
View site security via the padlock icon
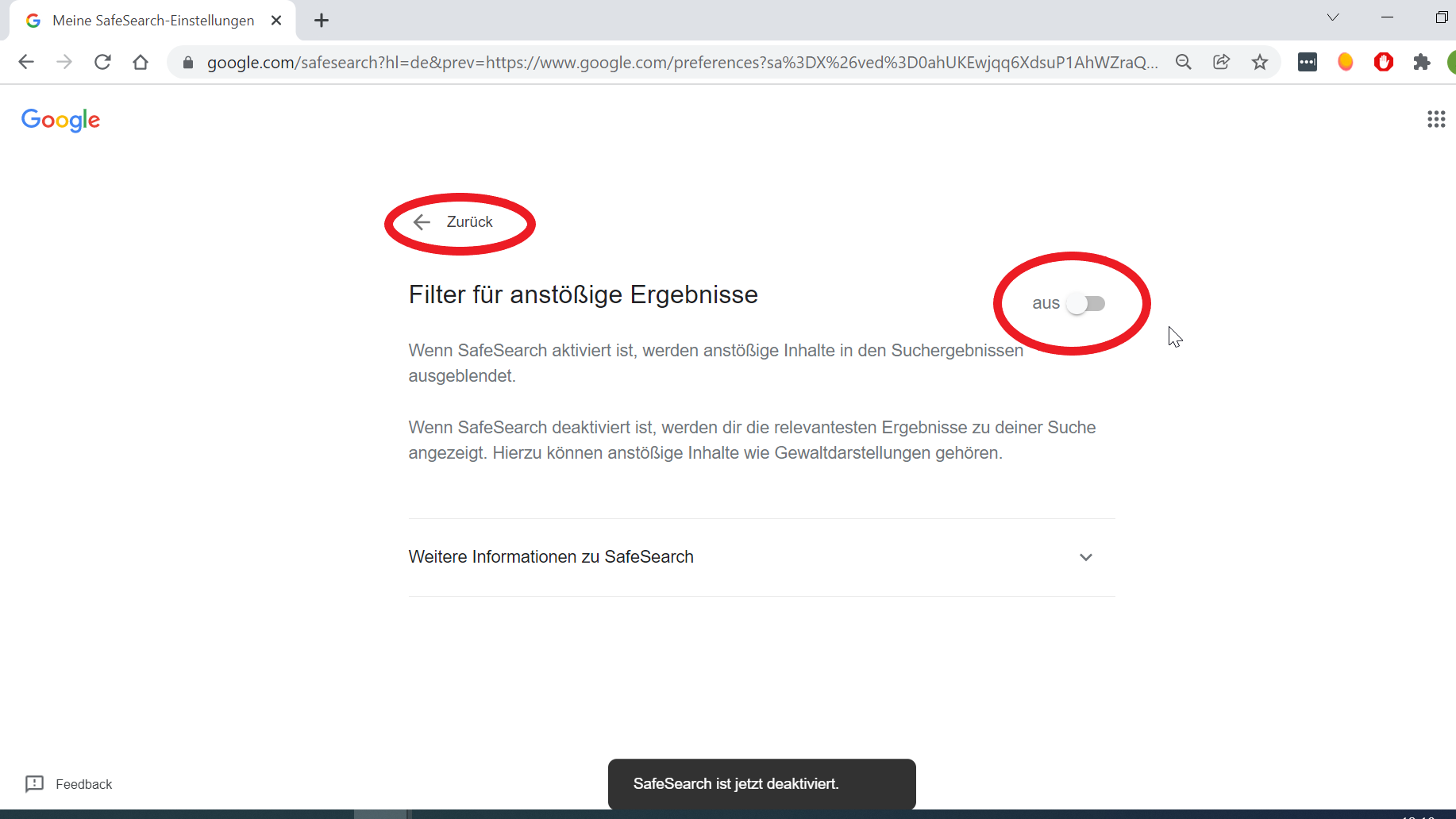pos(187,62)
